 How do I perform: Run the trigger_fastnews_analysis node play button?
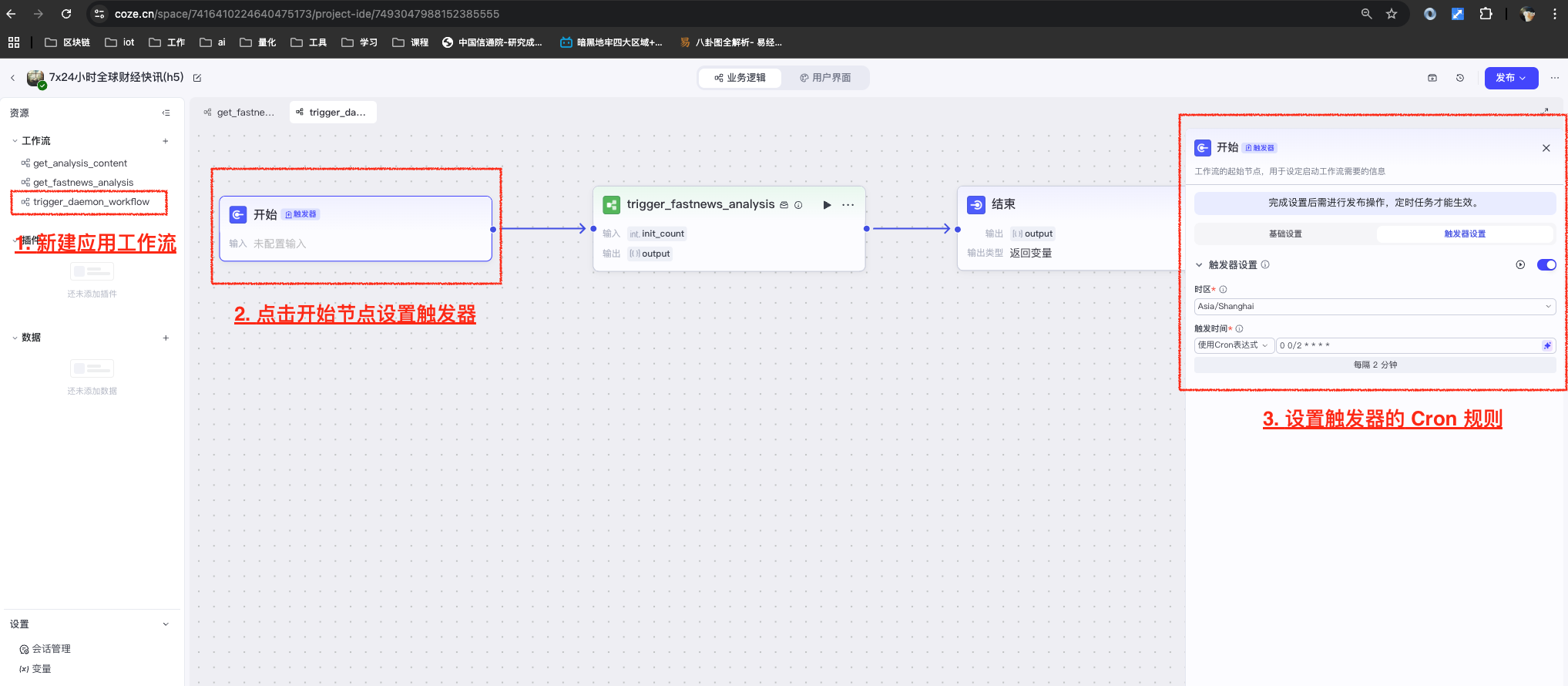(827, 205)
